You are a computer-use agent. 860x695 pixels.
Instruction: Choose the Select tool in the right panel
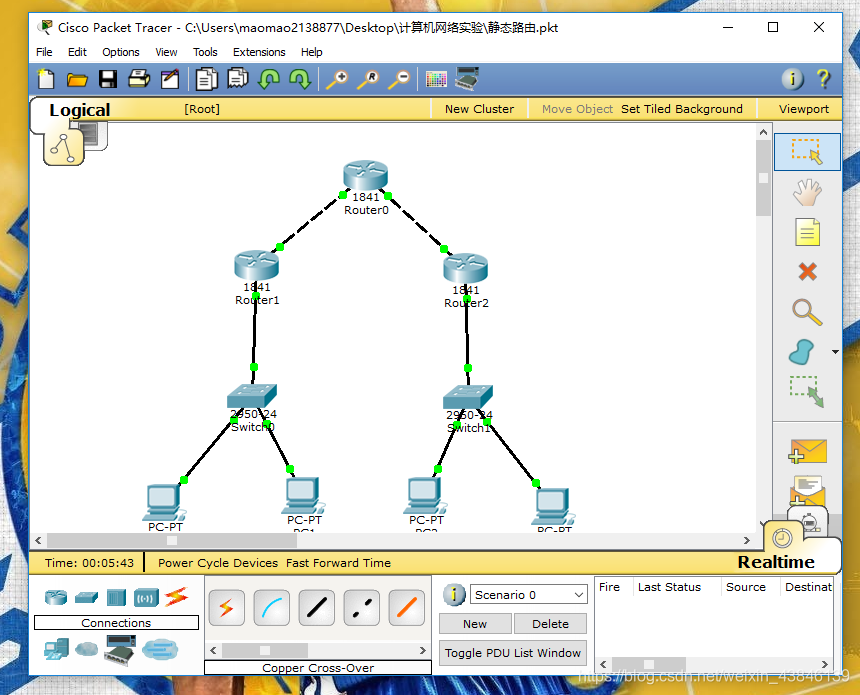click(807, 152)
